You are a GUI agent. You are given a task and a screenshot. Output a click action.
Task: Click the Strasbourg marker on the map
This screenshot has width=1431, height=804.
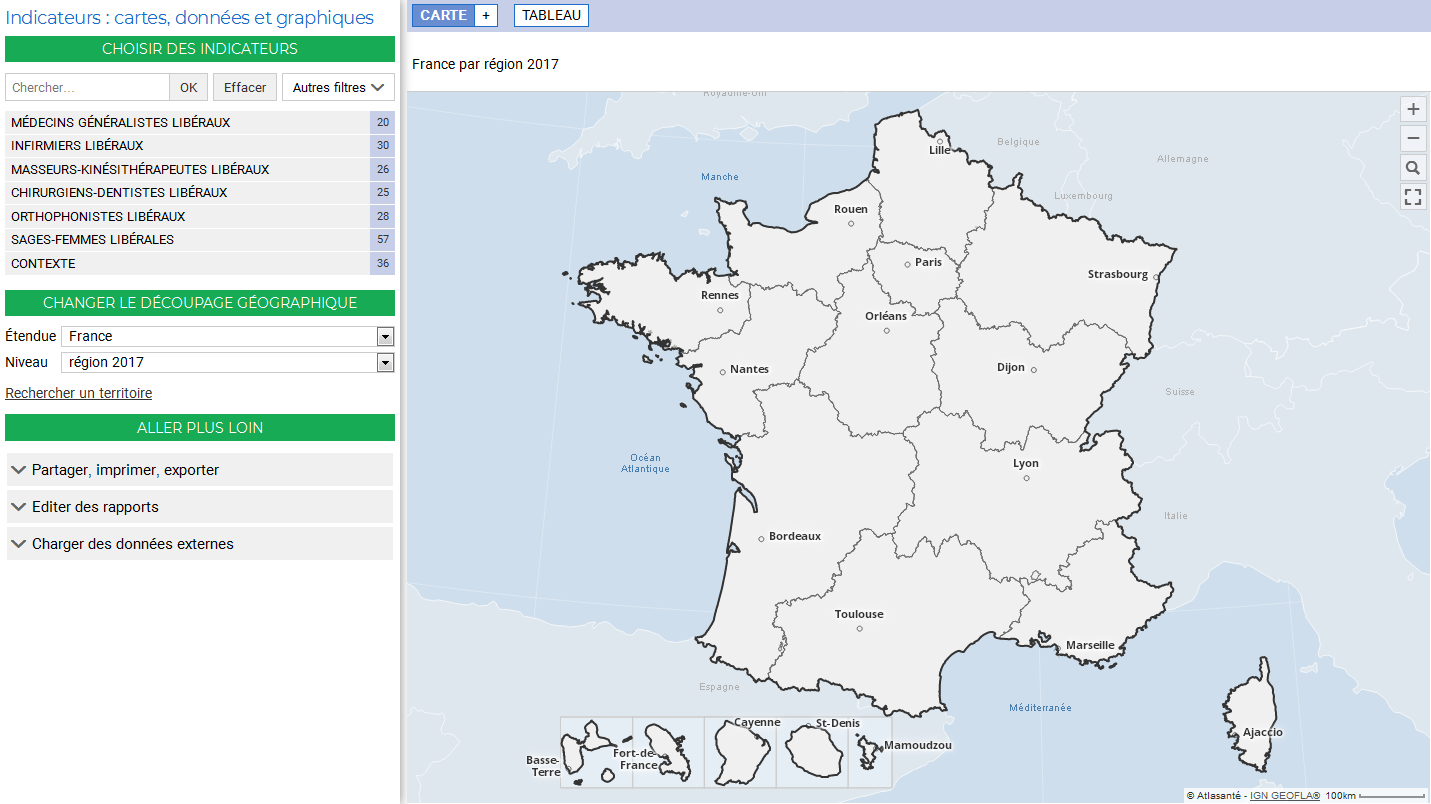pyautogui.click(x=1156, y=277)
